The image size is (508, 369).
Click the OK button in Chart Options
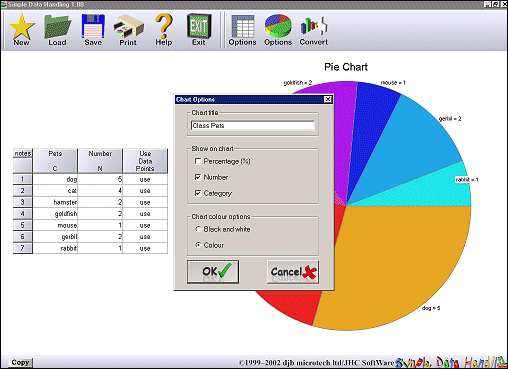point(213,272)
